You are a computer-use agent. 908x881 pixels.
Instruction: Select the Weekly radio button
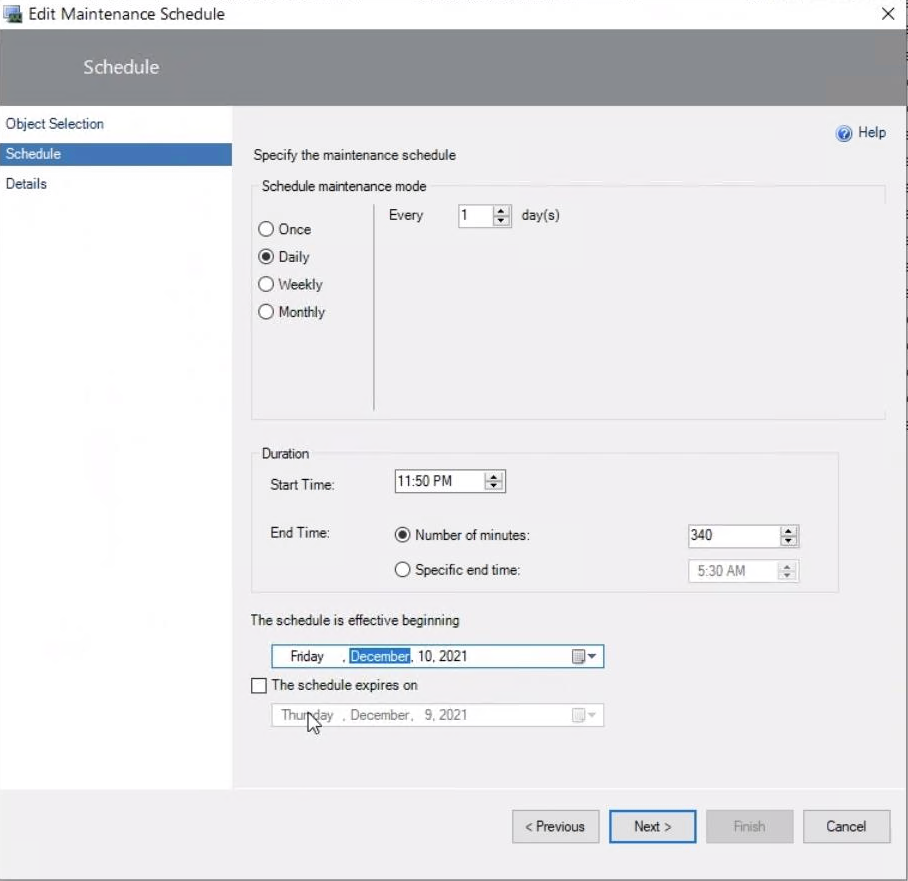coord(266,284)
